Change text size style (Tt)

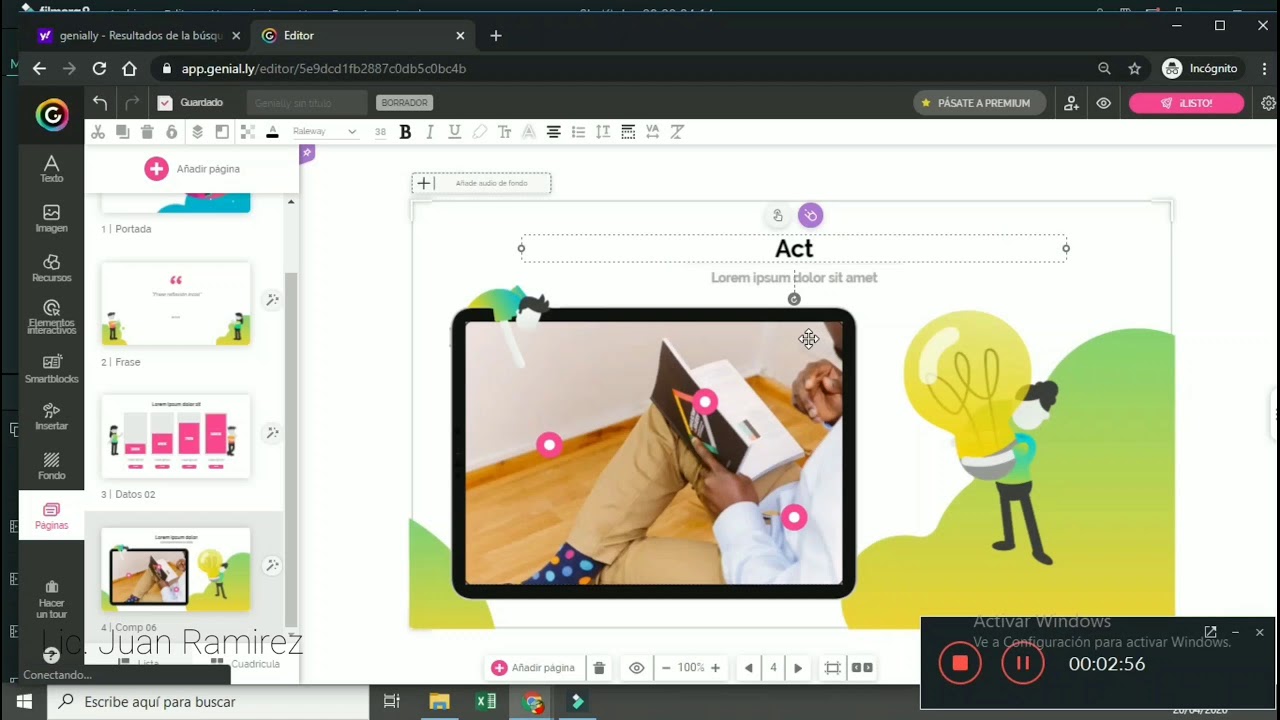pyautogui.click(x=504, y=132)
